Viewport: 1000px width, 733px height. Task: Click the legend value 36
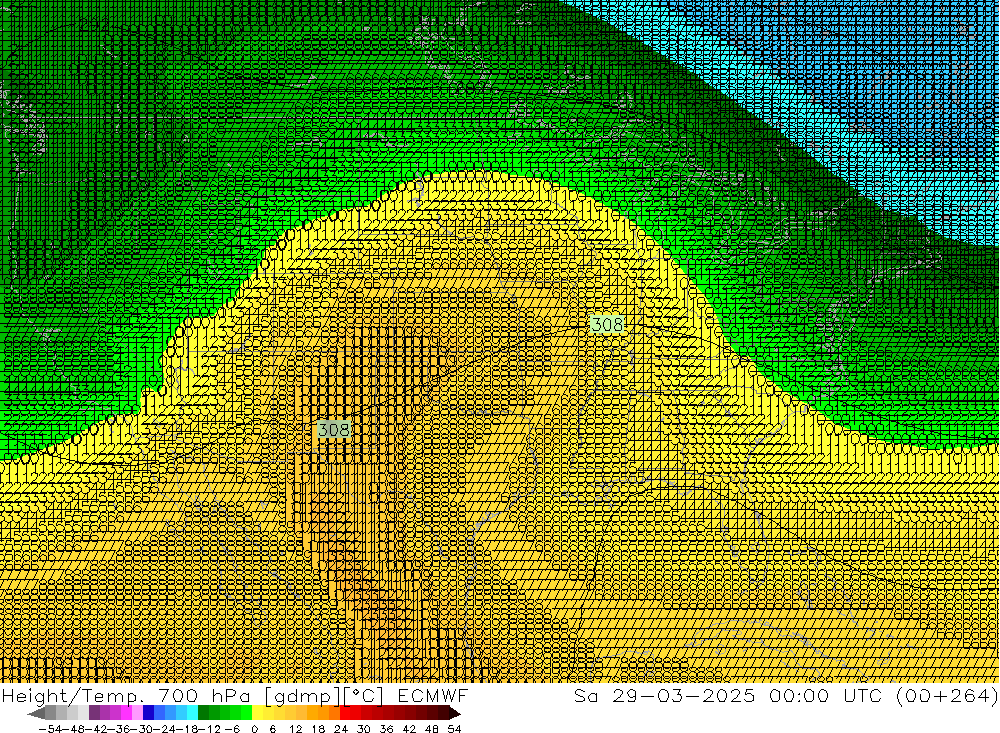pyautogui.click(x=386, y=729)
